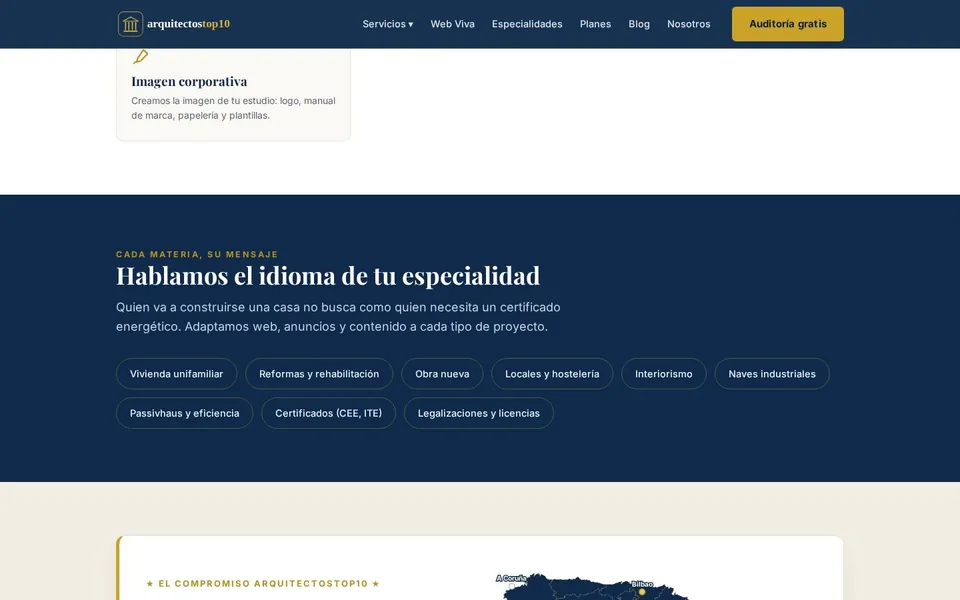Click the Imagen corporativa card title
This screenshot has height=600, width=960.
(189, 81)
